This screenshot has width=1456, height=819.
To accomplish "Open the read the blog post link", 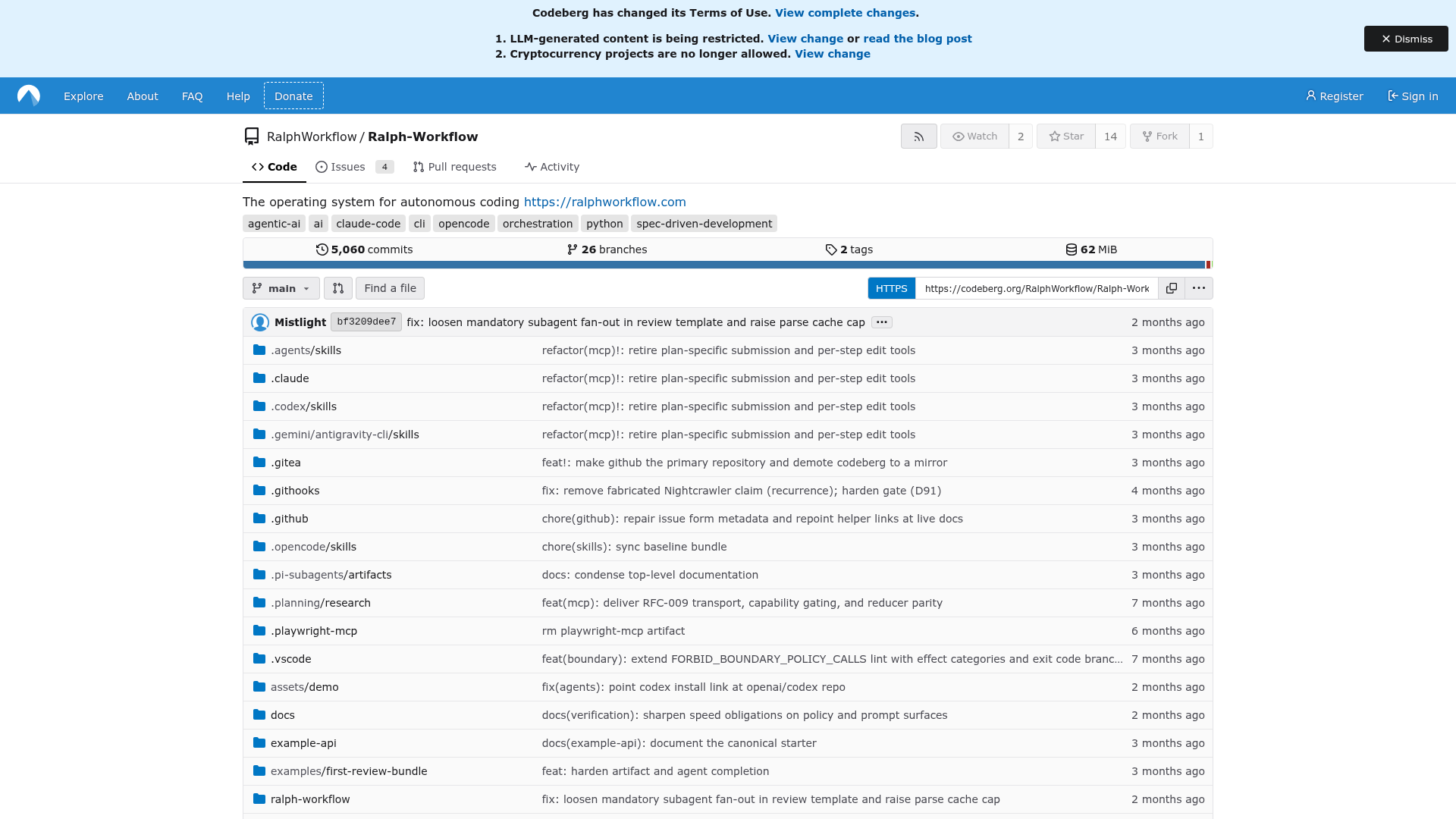I will tap(917, 39).
